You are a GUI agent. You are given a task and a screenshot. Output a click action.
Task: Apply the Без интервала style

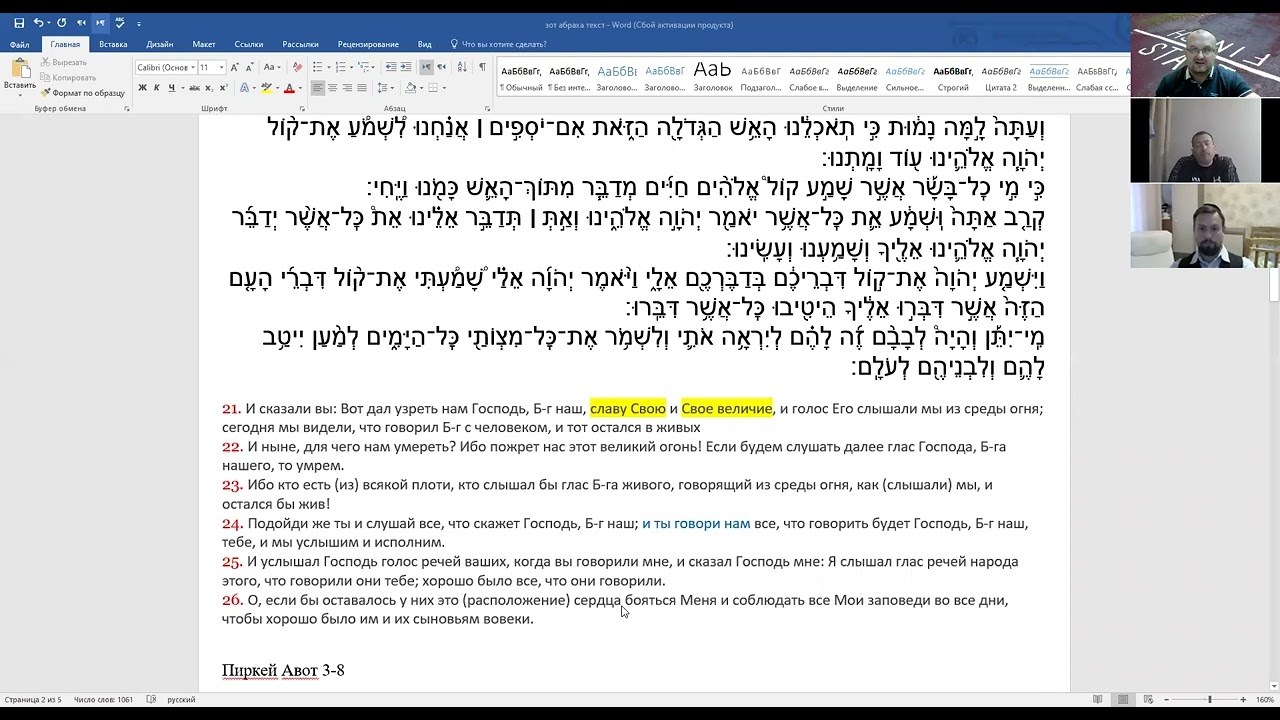pyautogui.click(x=569, y=78)
